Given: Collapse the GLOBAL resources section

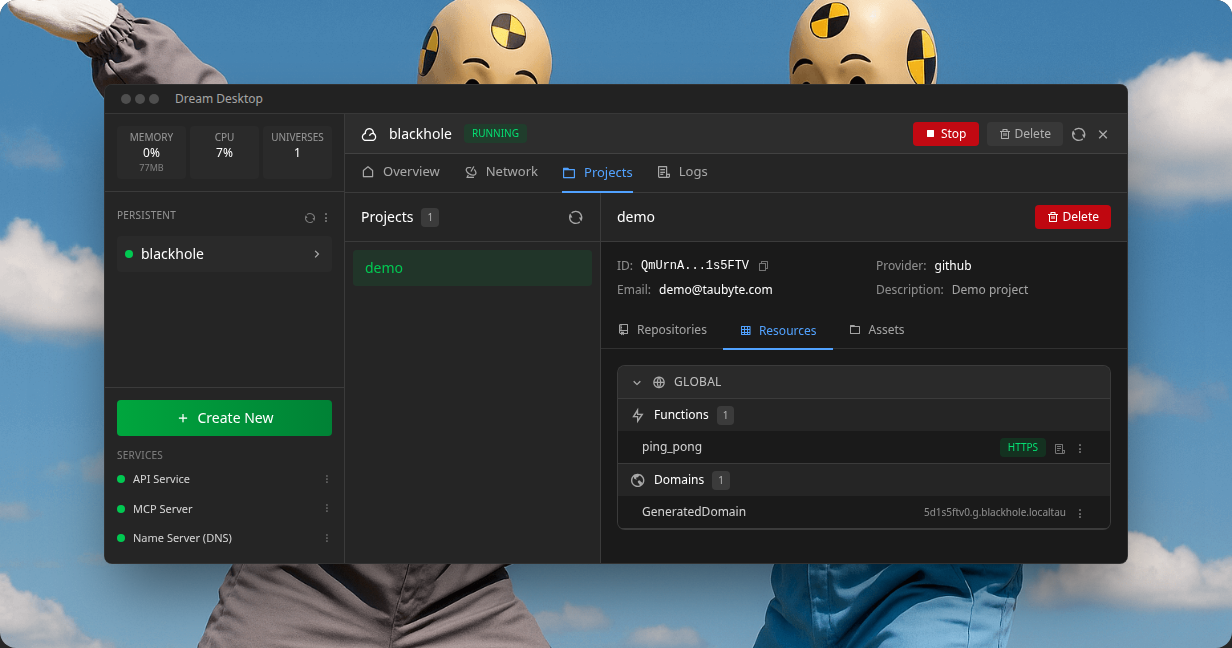Looking at the screenshot, I should point(637,382).
